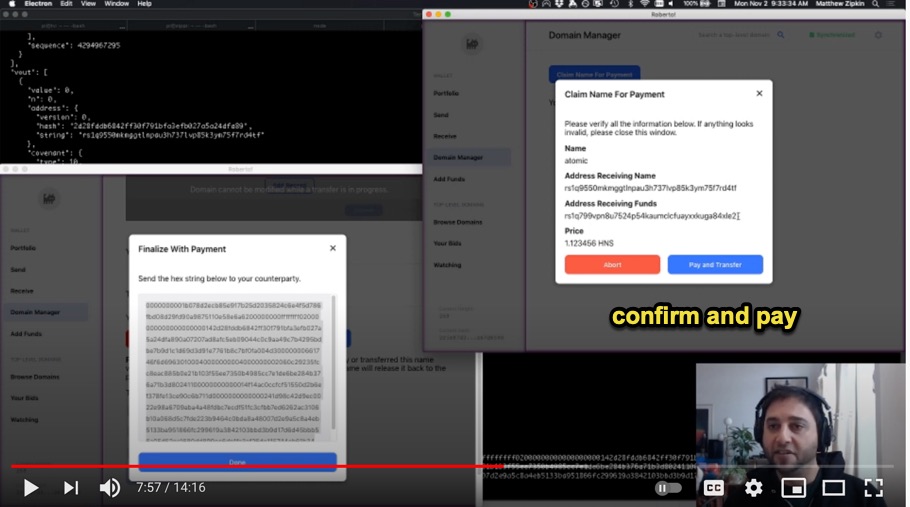
Task: Open YouTube video settings gear
Action: [x=754, y=488]
